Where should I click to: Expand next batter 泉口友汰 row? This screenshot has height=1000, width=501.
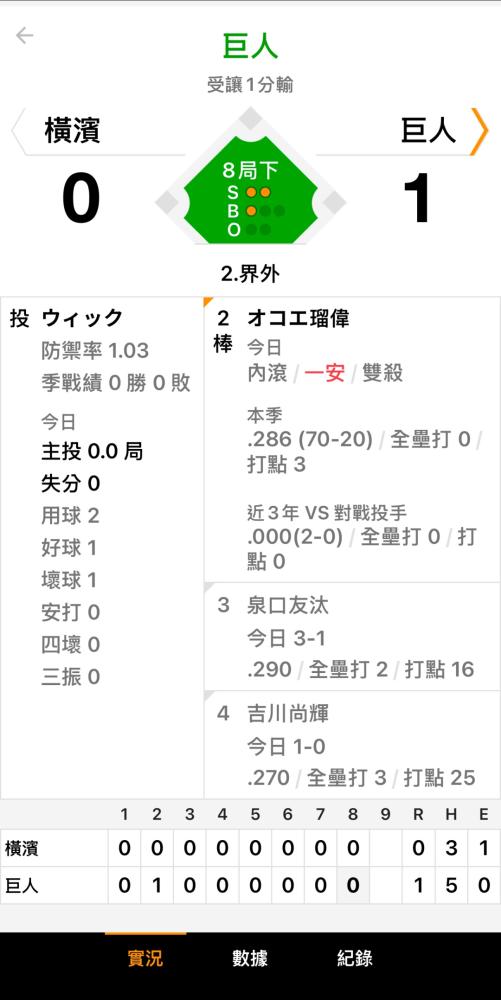click(352, 636)
